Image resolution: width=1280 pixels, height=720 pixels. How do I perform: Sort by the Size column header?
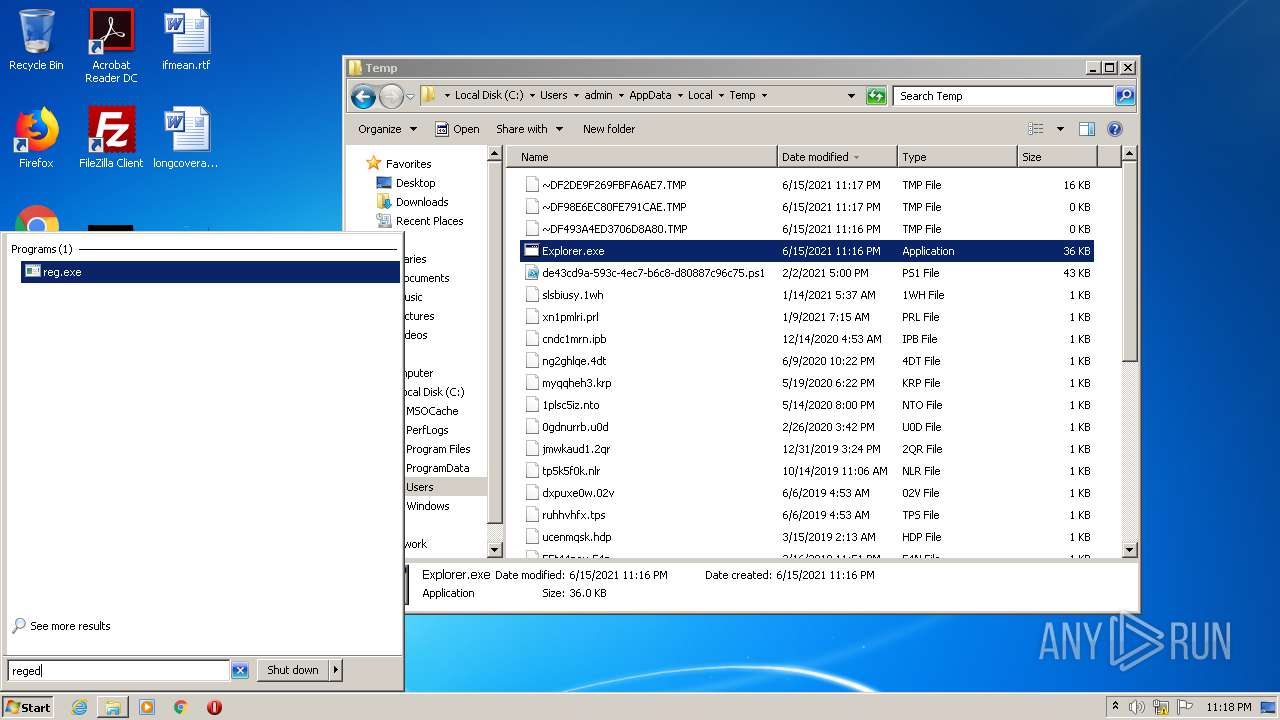tap(1057, 157)
